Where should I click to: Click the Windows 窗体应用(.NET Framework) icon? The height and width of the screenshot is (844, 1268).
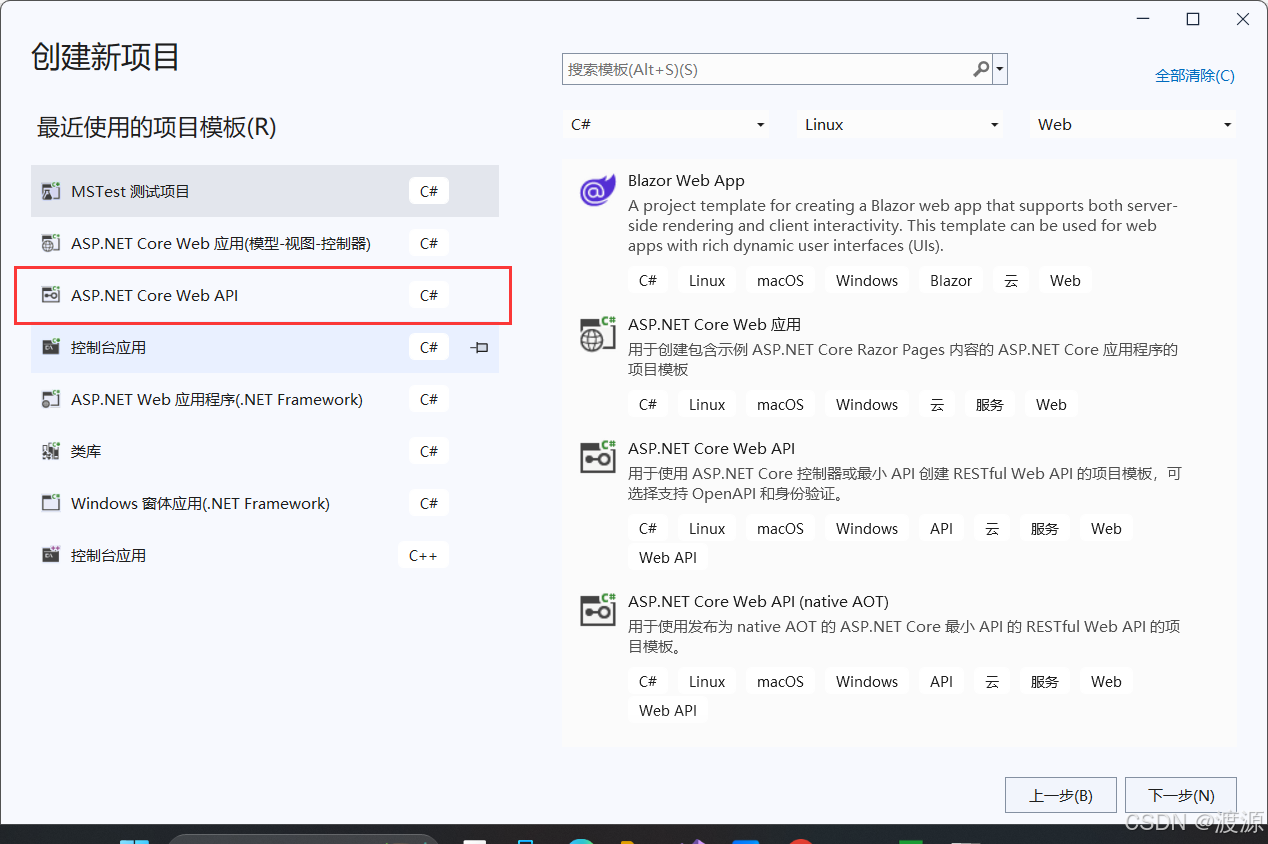(51, 503)
